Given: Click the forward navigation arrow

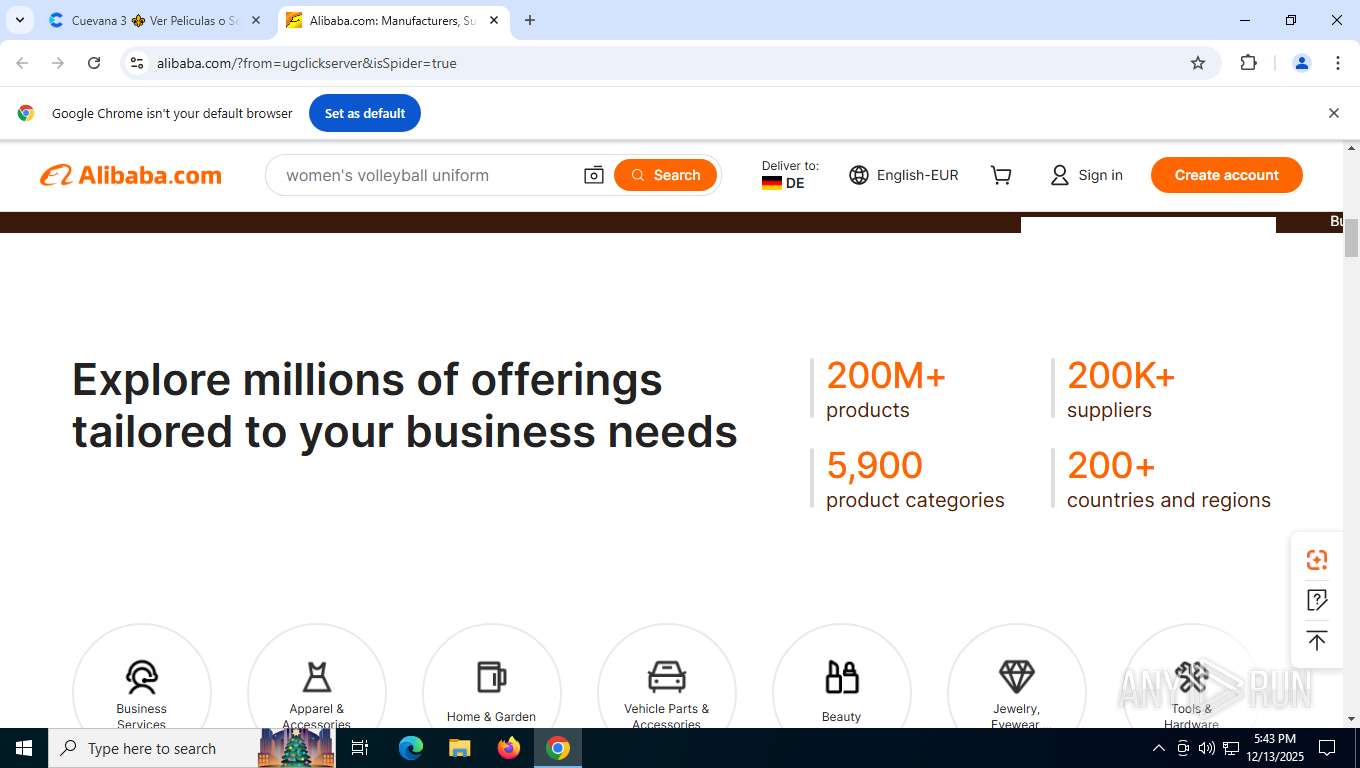Looking at the screenshot, I should (x=58, y=63).
